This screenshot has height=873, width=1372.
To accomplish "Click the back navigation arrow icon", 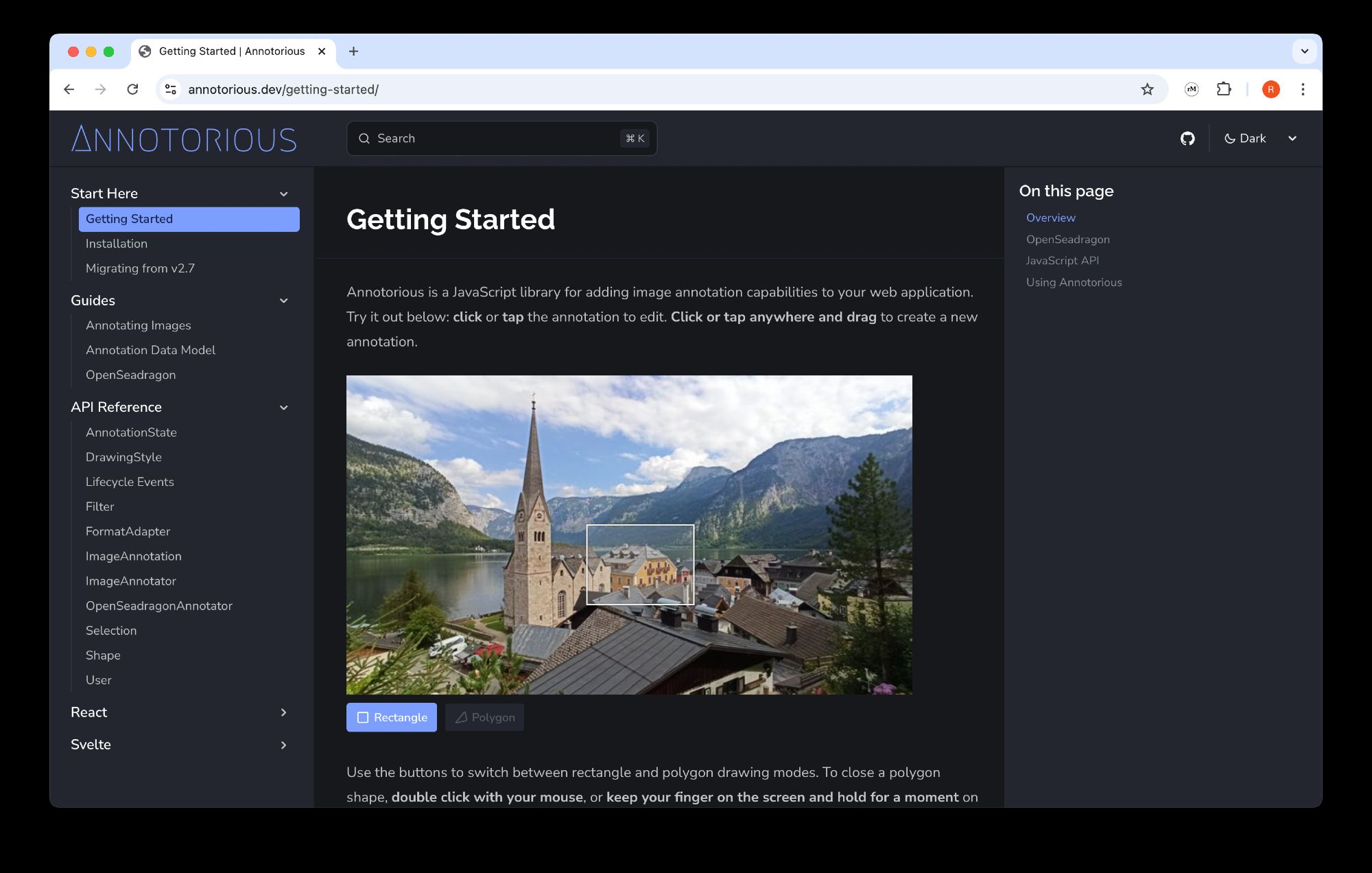I will 67,89.
